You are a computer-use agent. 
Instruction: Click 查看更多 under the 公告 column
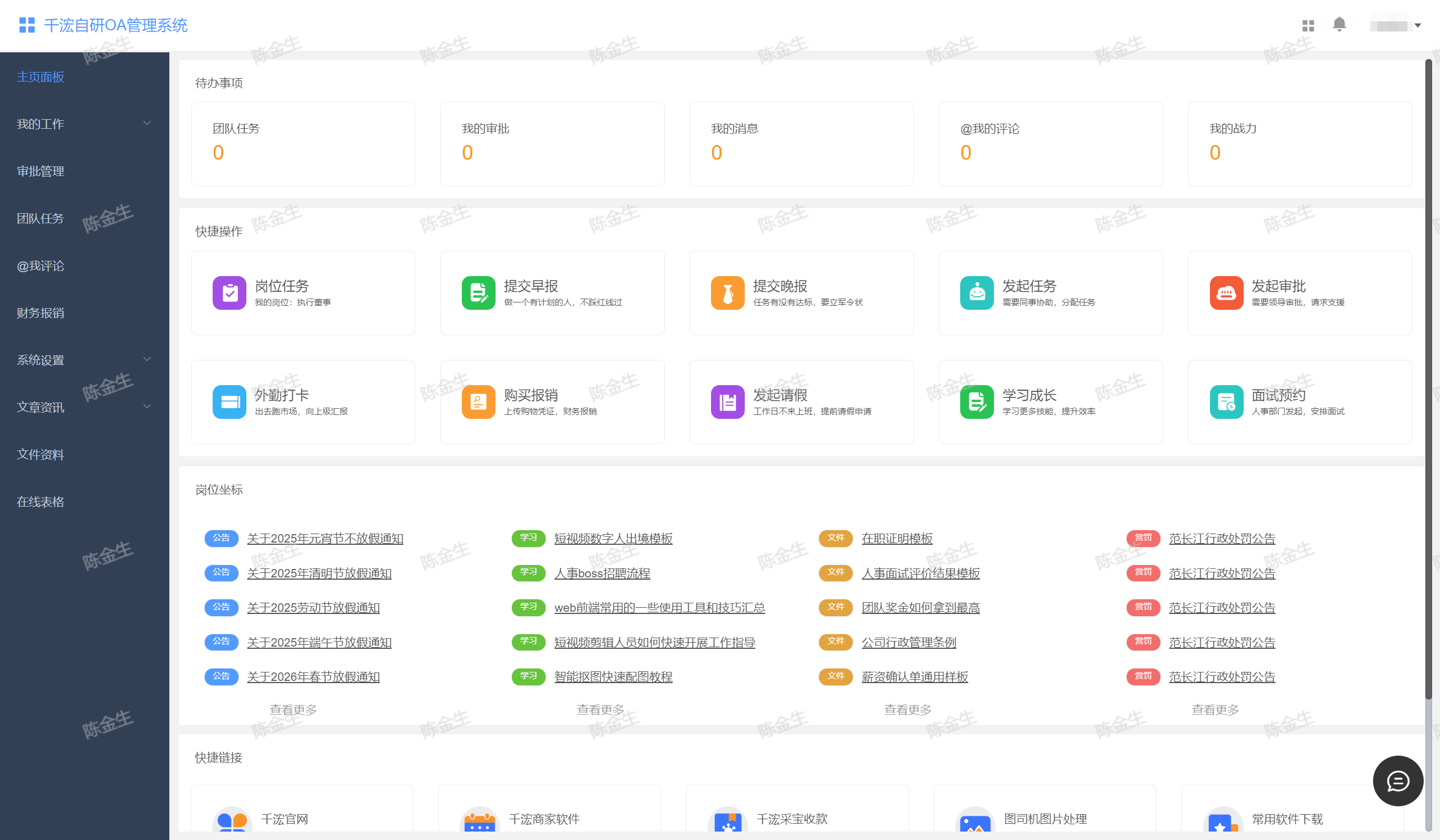tap(293, 710)
